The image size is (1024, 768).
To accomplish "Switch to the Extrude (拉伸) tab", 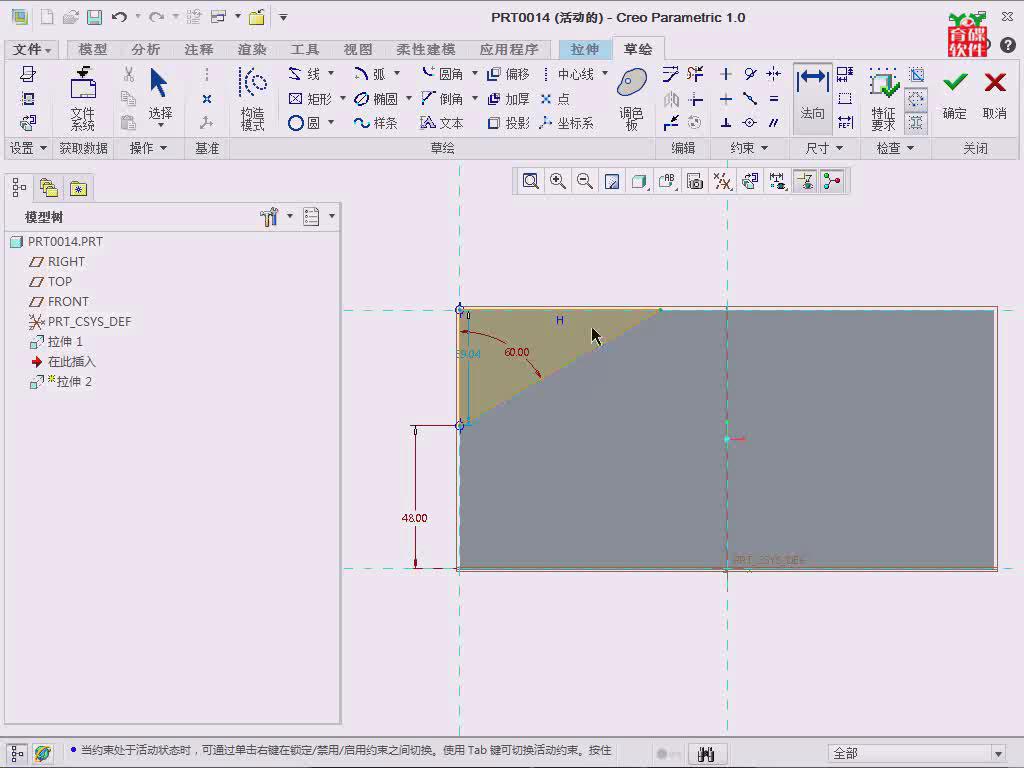I will tap(584, 49).
